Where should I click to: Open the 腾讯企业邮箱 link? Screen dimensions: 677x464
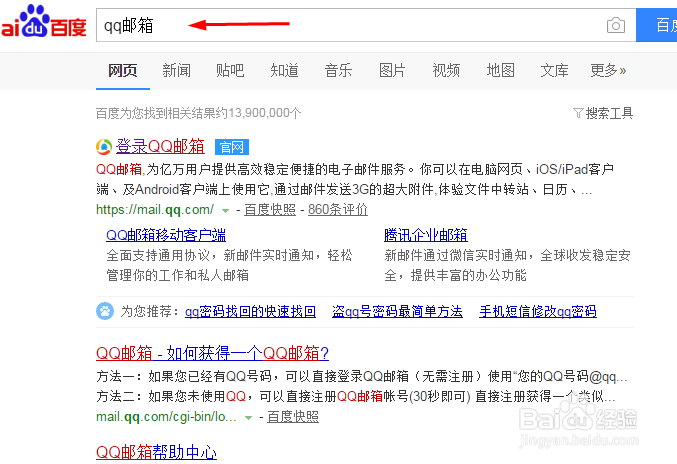pos(426,235)
